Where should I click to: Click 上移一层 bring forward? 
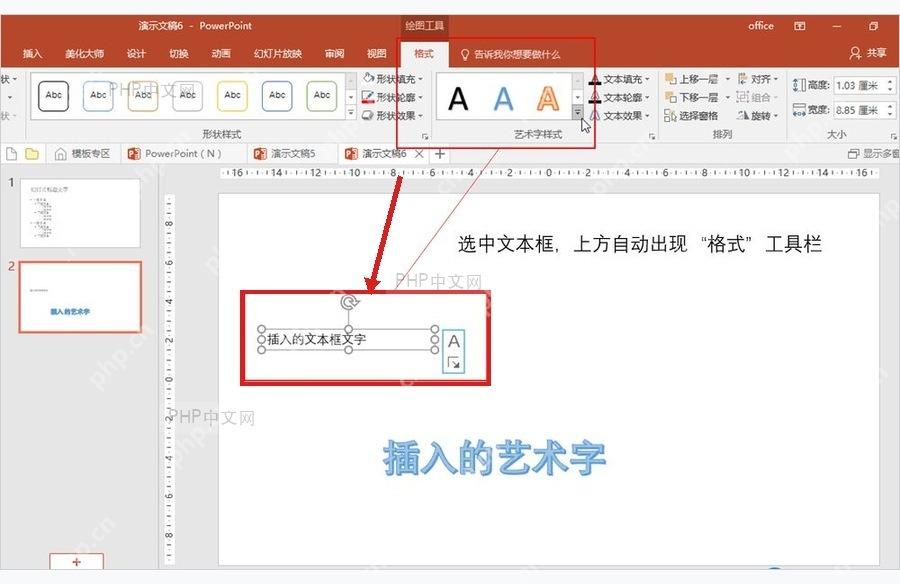coord(692,79)
